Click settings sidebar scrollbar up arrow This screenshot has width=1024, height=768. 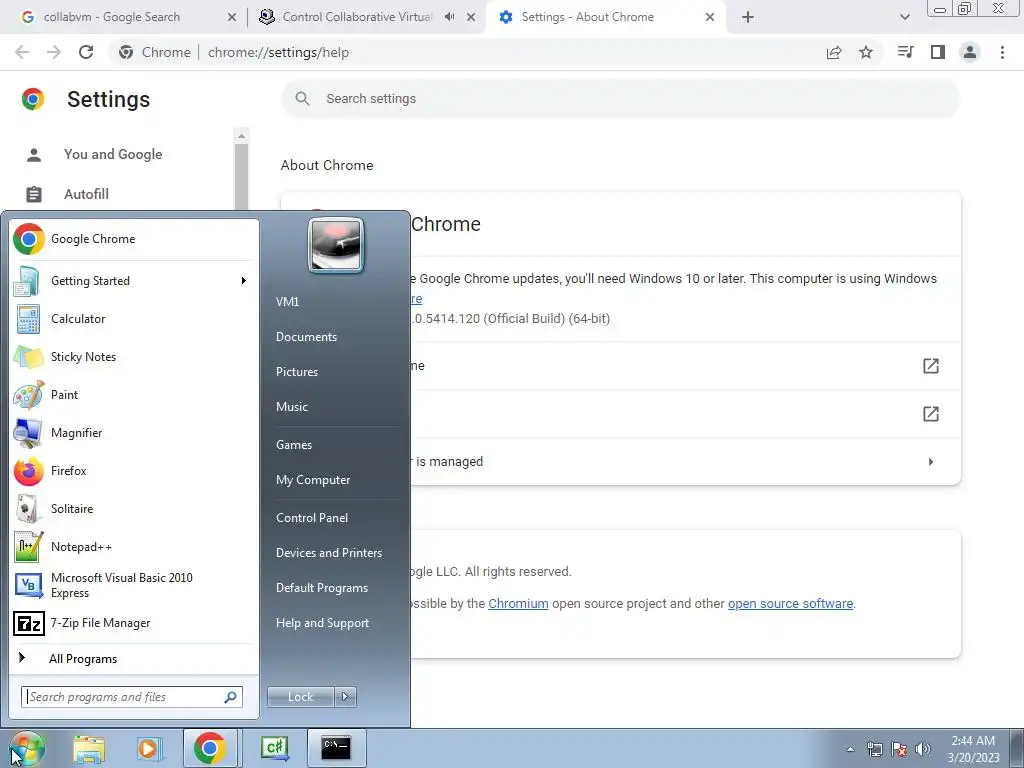242,136
